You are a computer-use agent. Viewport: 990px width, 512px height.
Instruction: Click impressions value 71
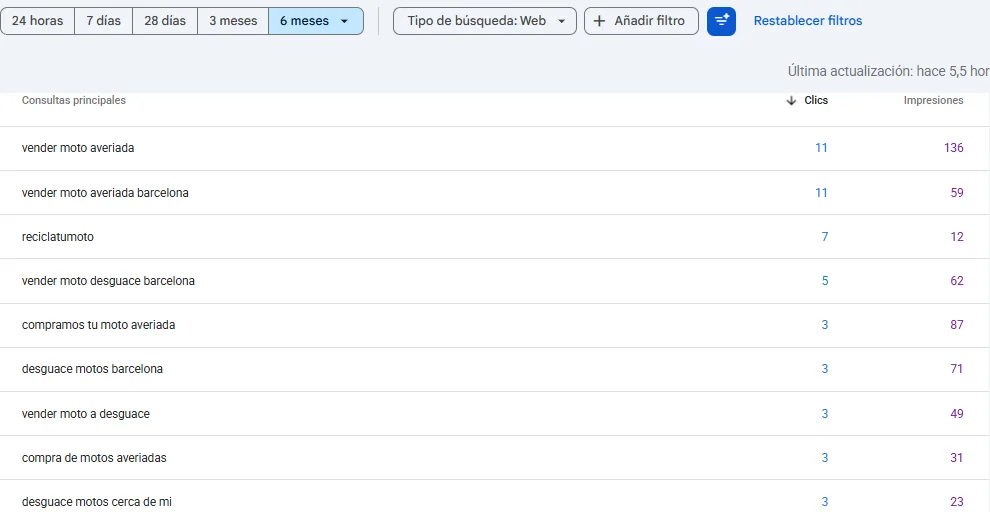click(957, 369)
